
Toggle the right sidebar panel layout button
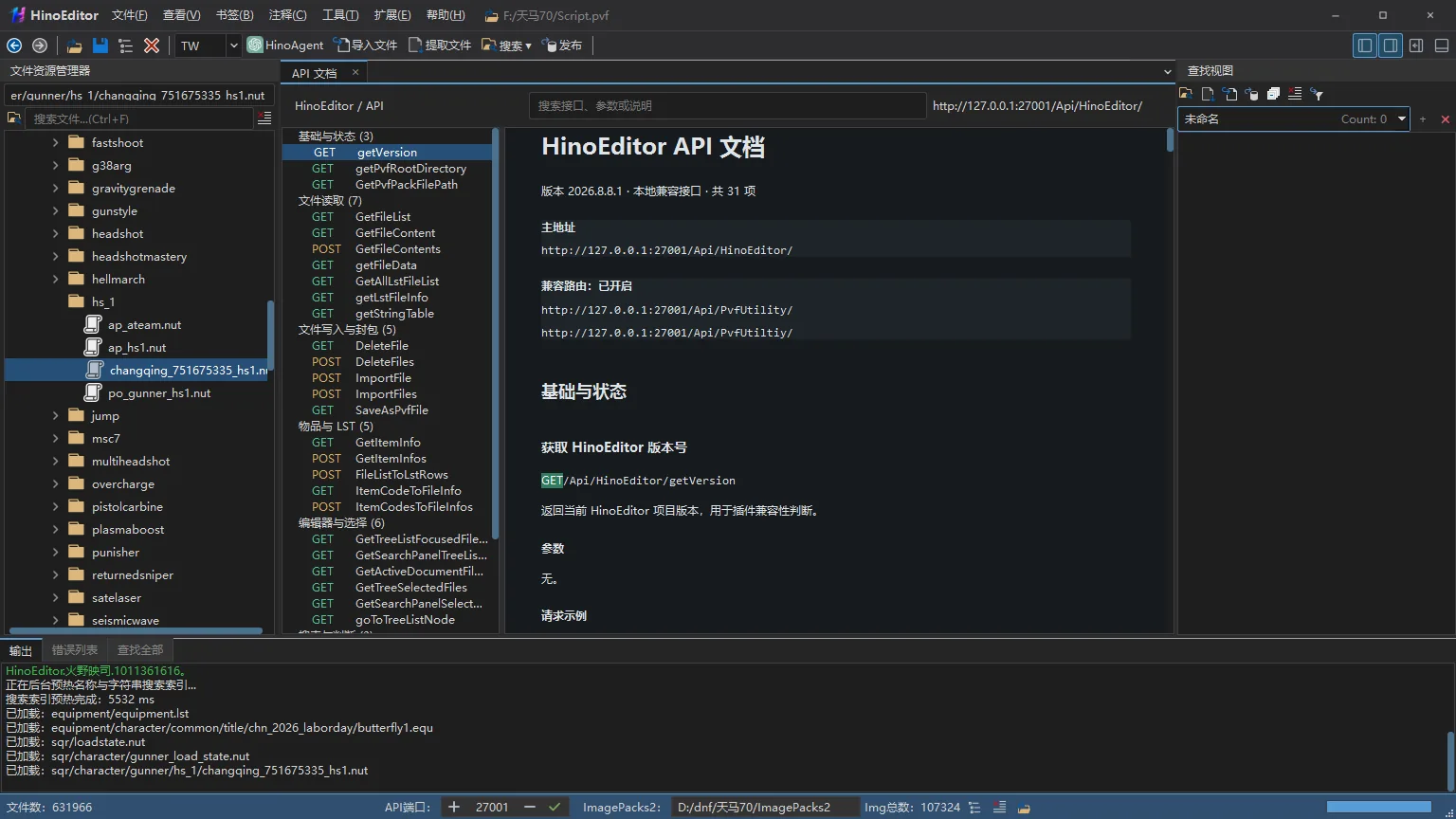[1391, 45]
